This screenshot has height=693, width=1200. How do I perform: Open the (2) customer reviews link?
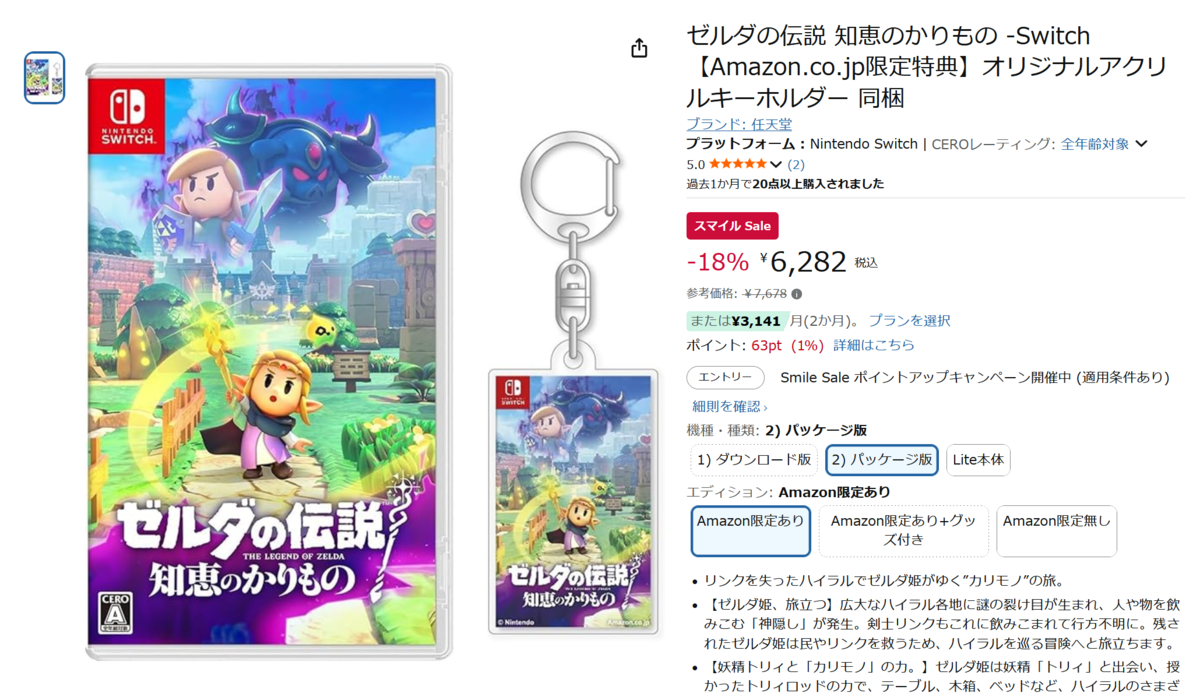pyautogui.click(x=796, y=164)
